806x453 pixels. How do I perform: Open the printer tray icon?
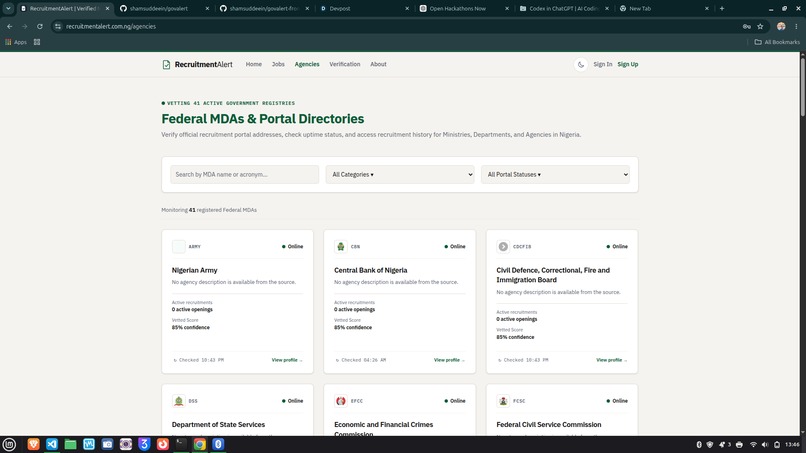tap(739, 445)
